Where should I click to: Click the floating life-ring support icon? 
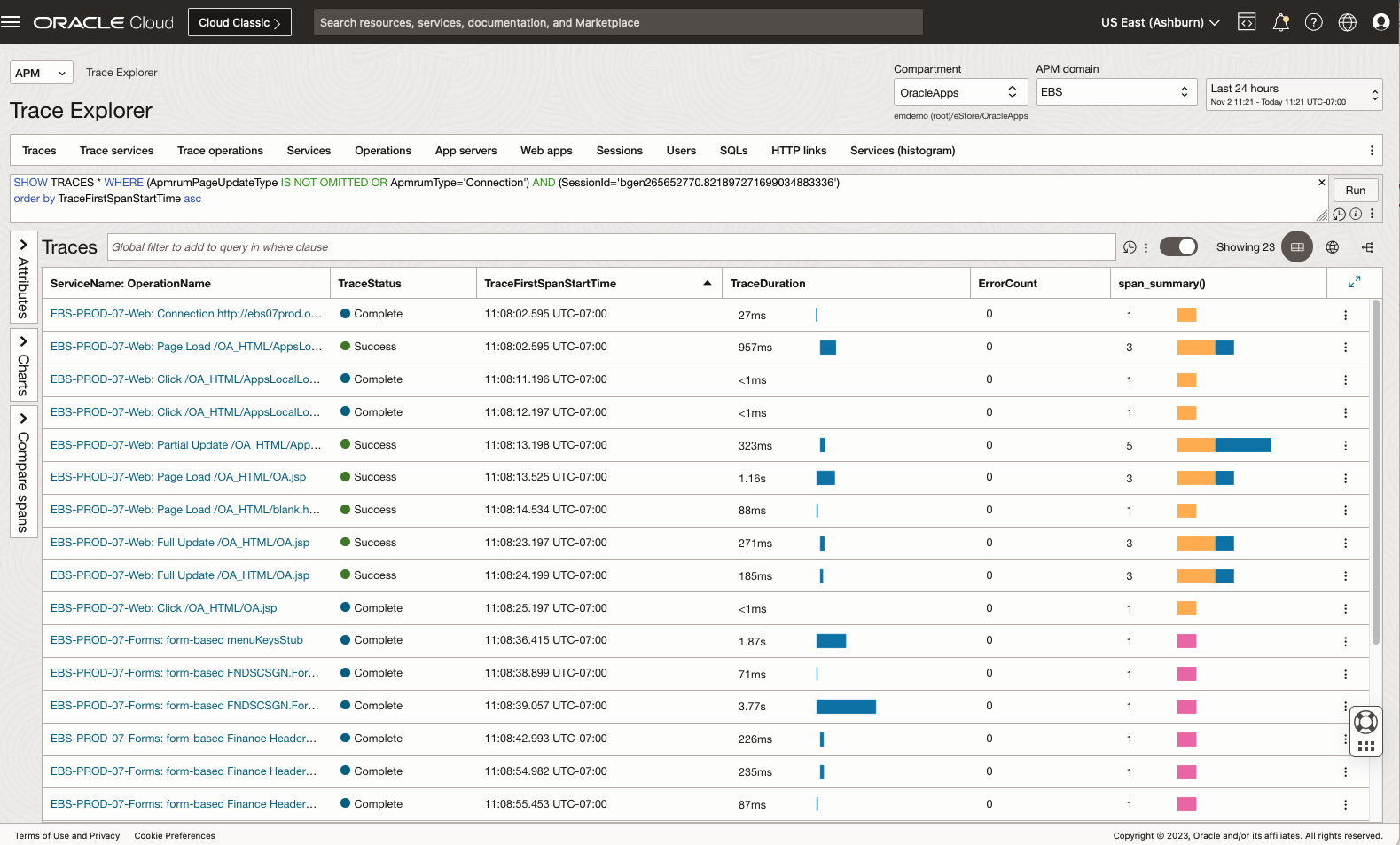click(x=1365, y=722)
